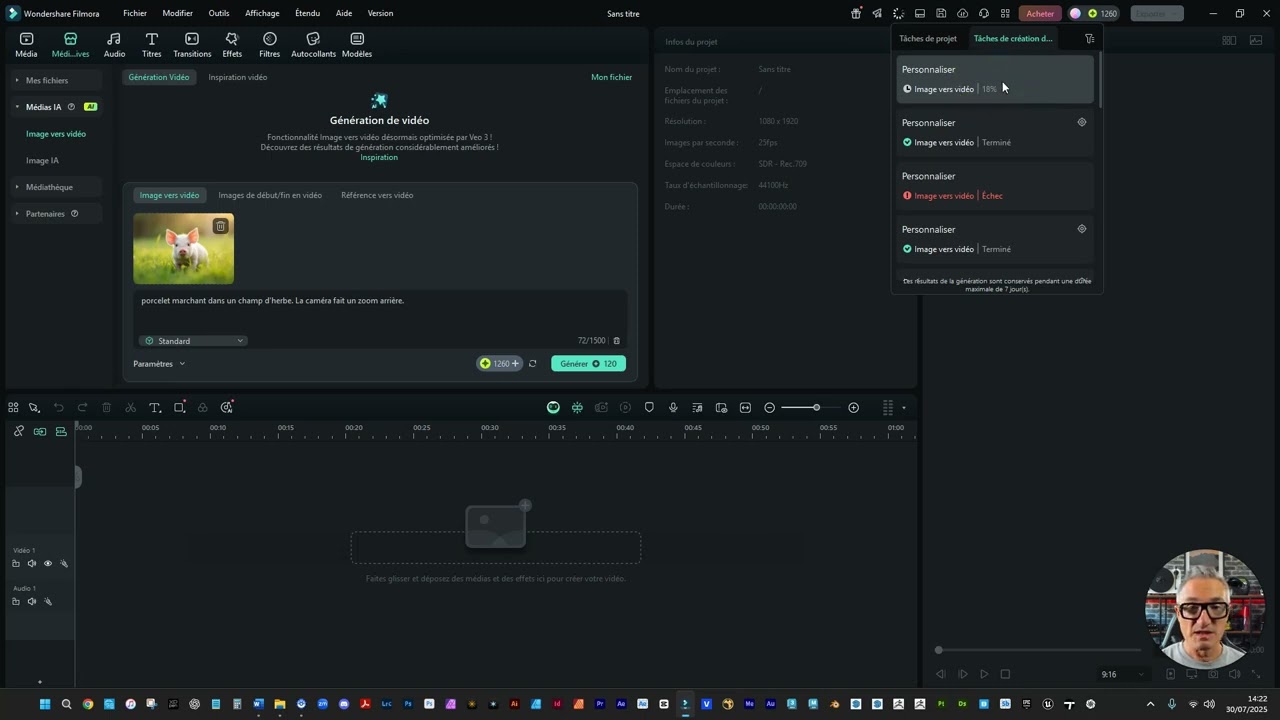Open the Audio library tab

tap(114, 45)
